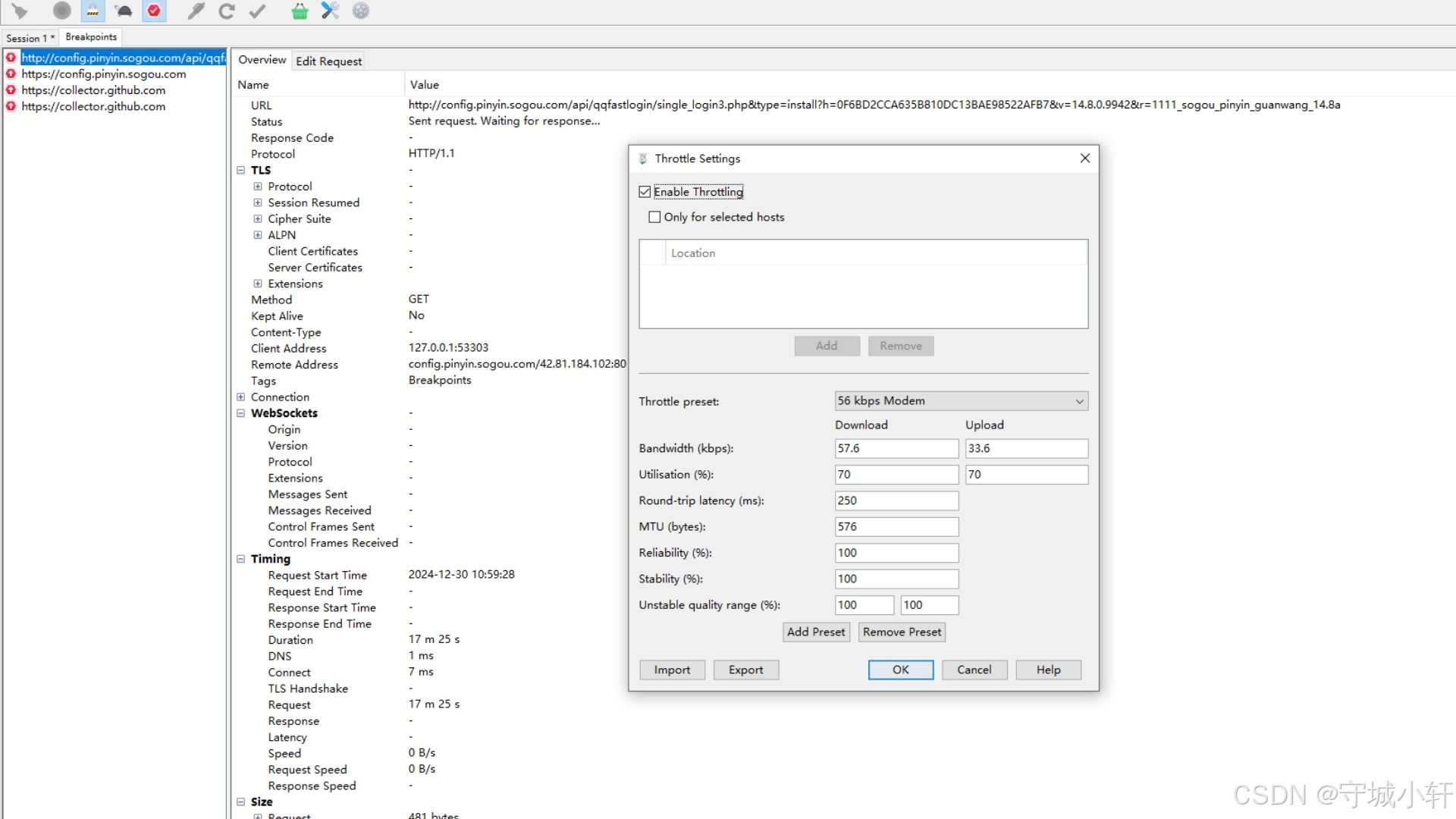Expand the Connection tree node

click(x=240, y=397)
